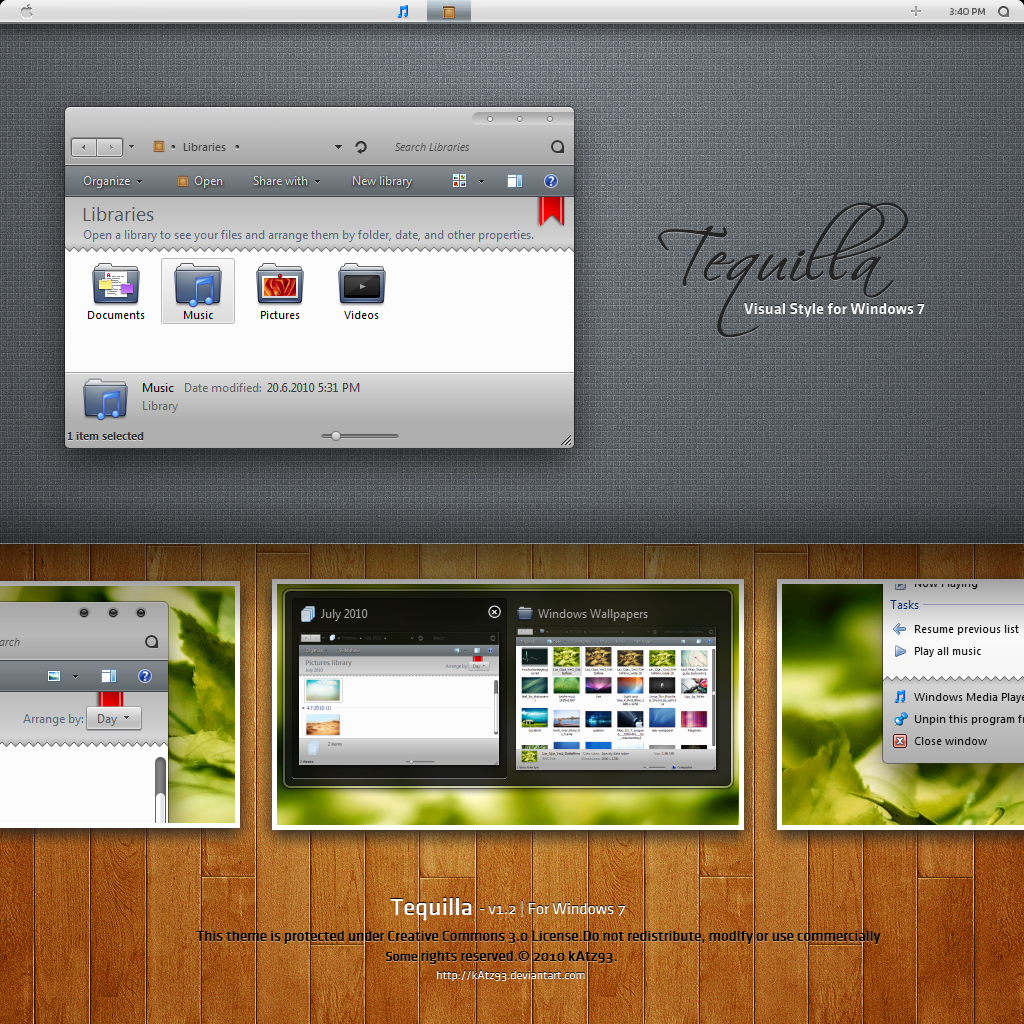Click the New library button
The image size is (1024, 1024).
(381, 181)
